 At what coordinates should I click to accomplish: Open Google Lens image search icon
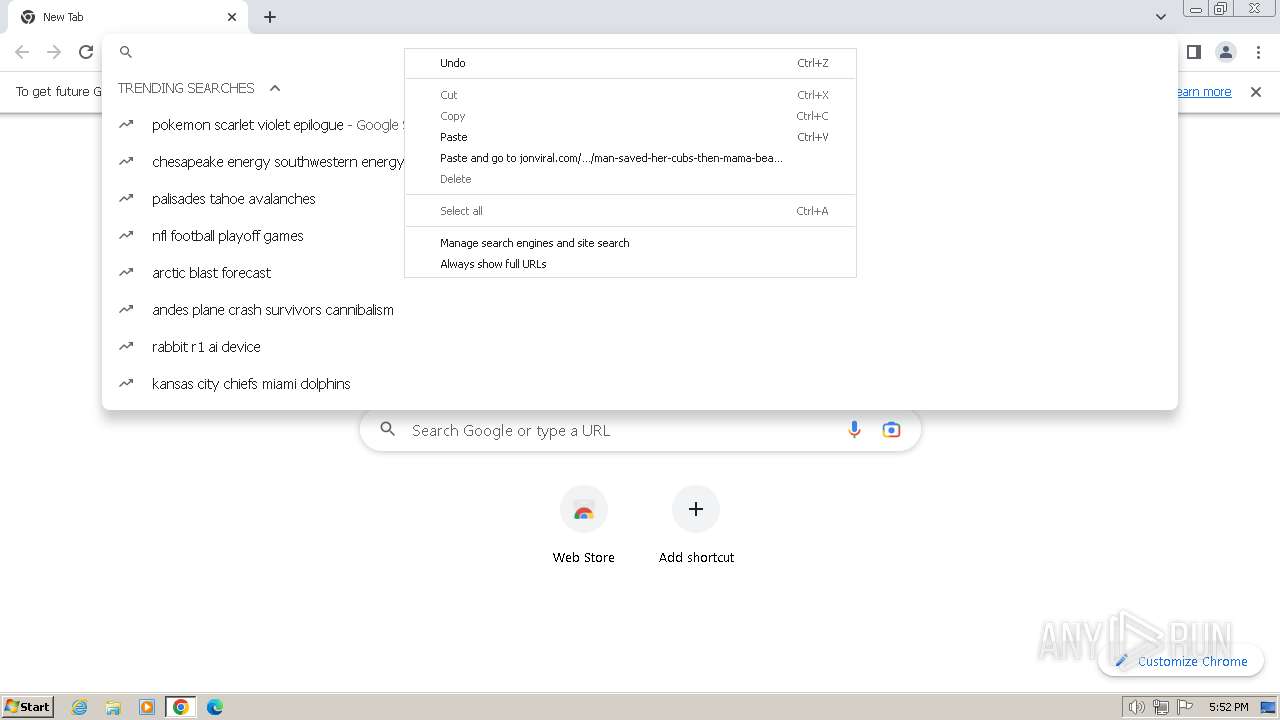point(891,430)
